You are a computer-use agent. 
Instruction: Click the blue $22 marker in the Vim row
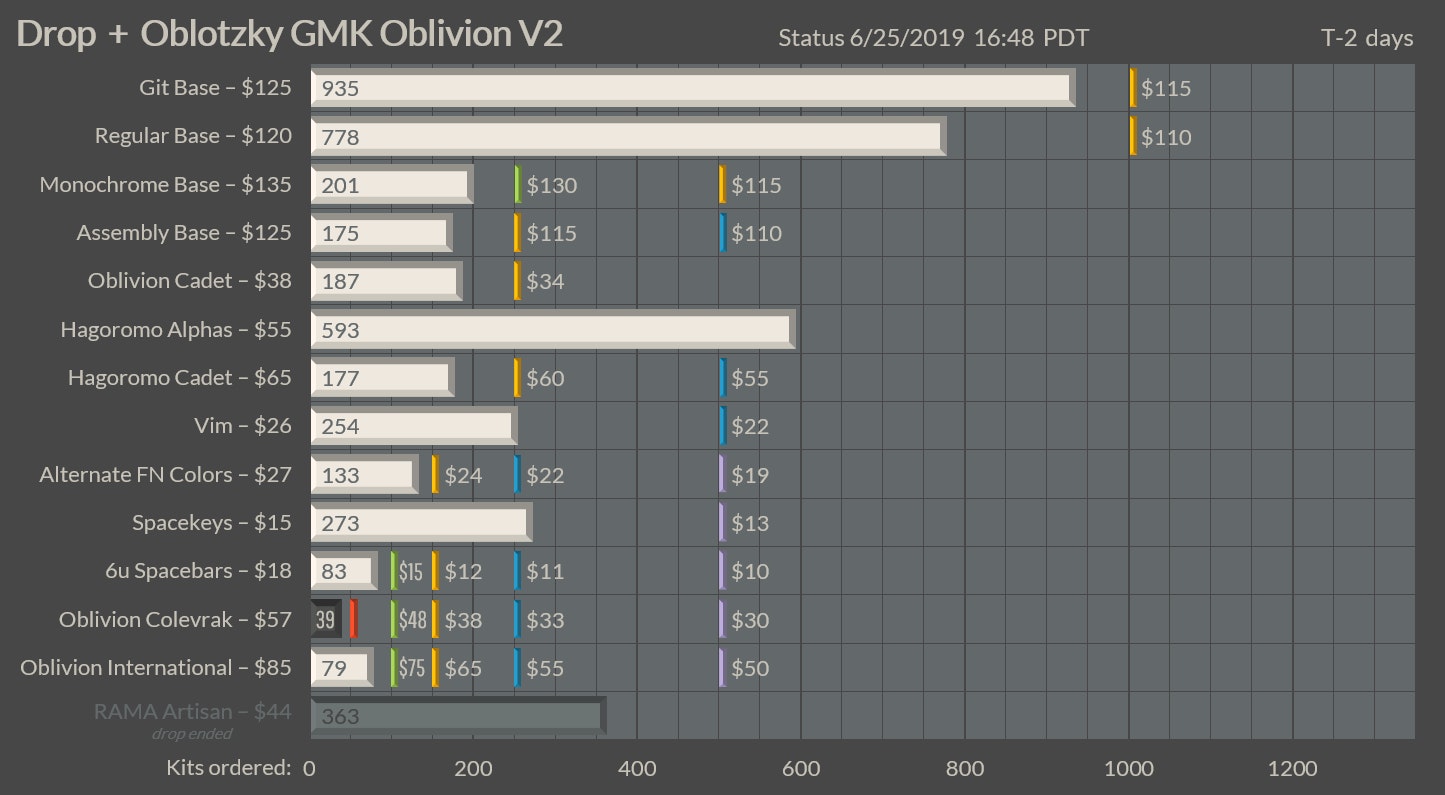point(723,426)
